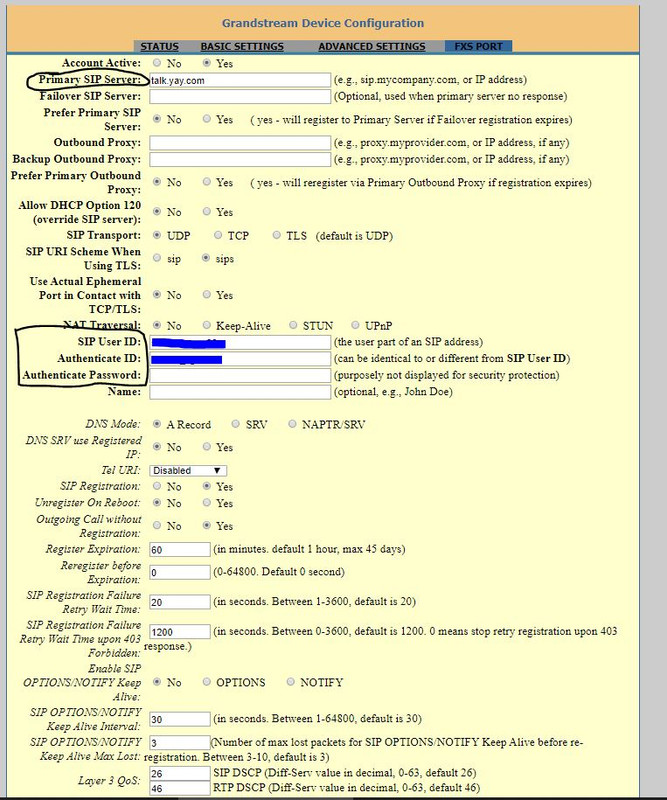Select Yes for Allow DHCP Option 120
This screenshot has width=667, height=800.
coord(207,211)
